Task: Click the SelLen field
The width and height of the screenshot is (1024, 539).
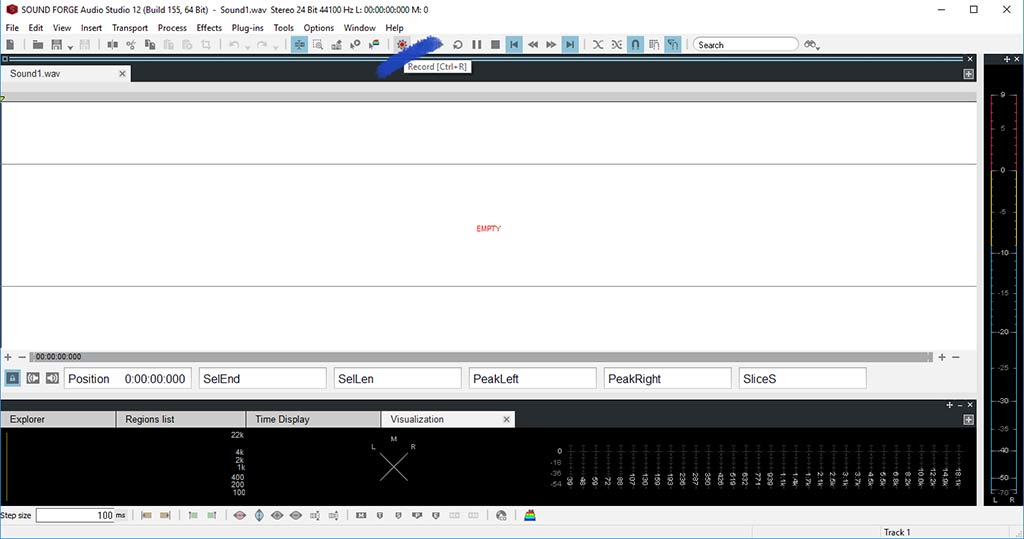Action: click(398, 378)
